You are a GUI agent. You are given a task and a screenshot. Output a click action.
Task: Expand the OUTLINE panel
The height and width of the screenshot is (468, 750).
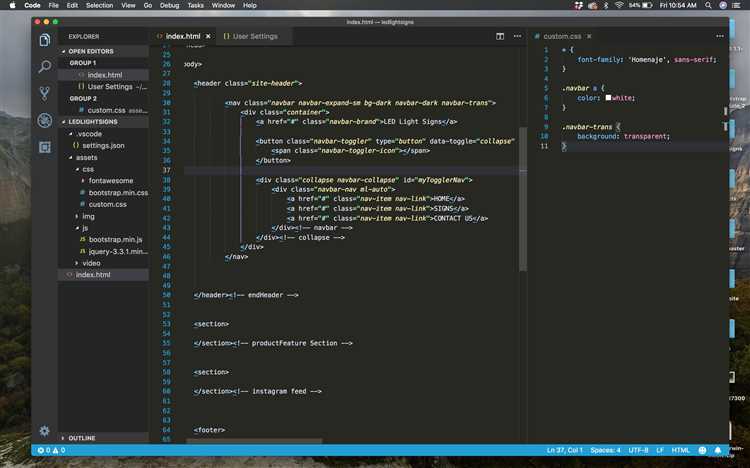82,438
